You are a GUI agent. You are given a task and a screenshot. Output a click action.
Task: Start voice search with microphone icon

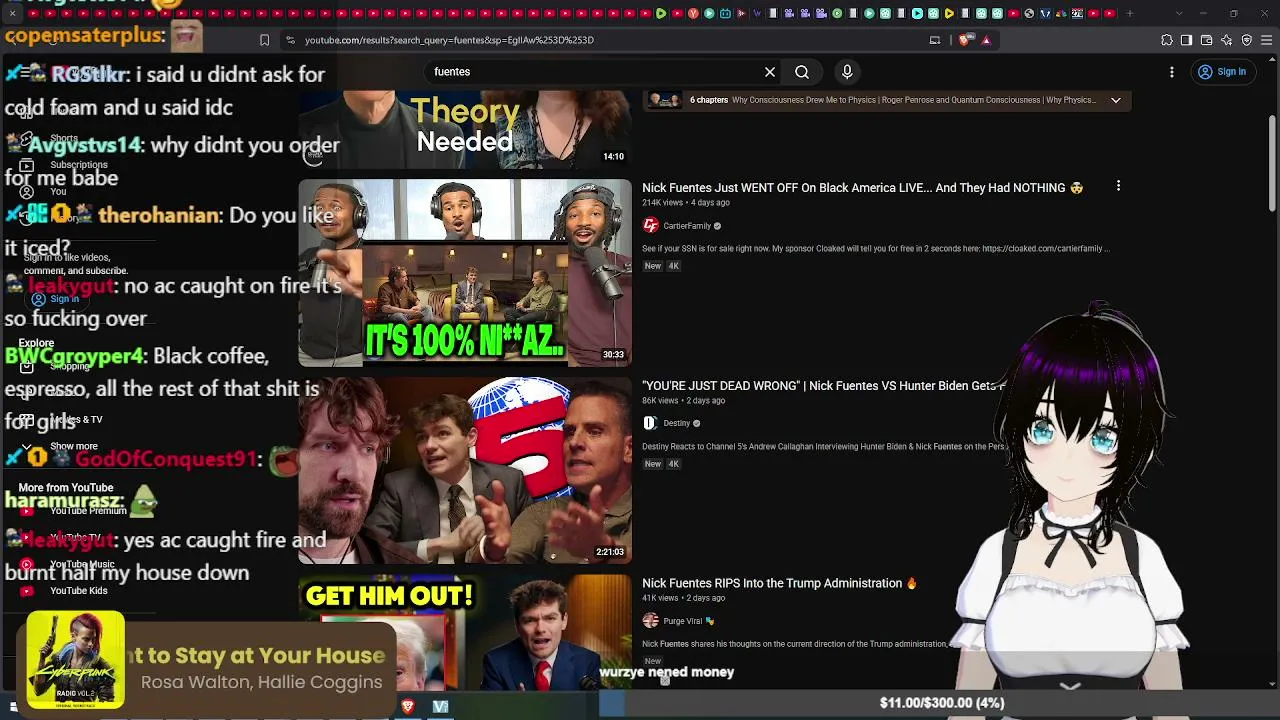[847, 72]
